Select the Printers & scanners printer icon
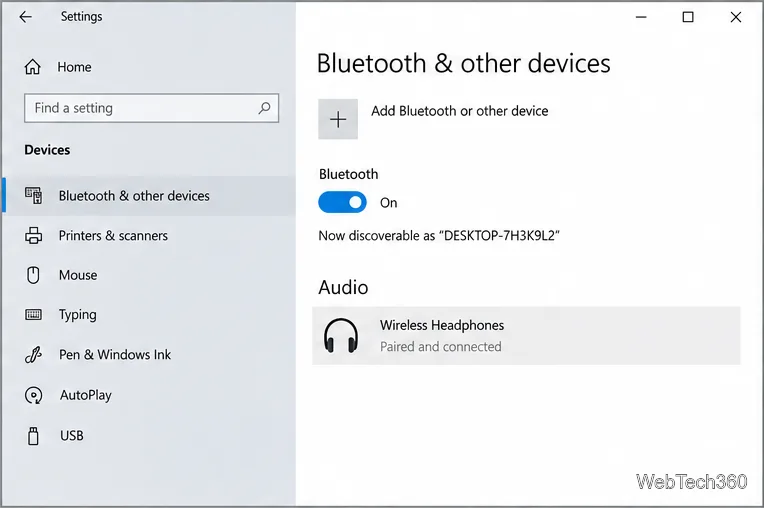The height and width of the screenshot is (508, 764). pos(34,236)
